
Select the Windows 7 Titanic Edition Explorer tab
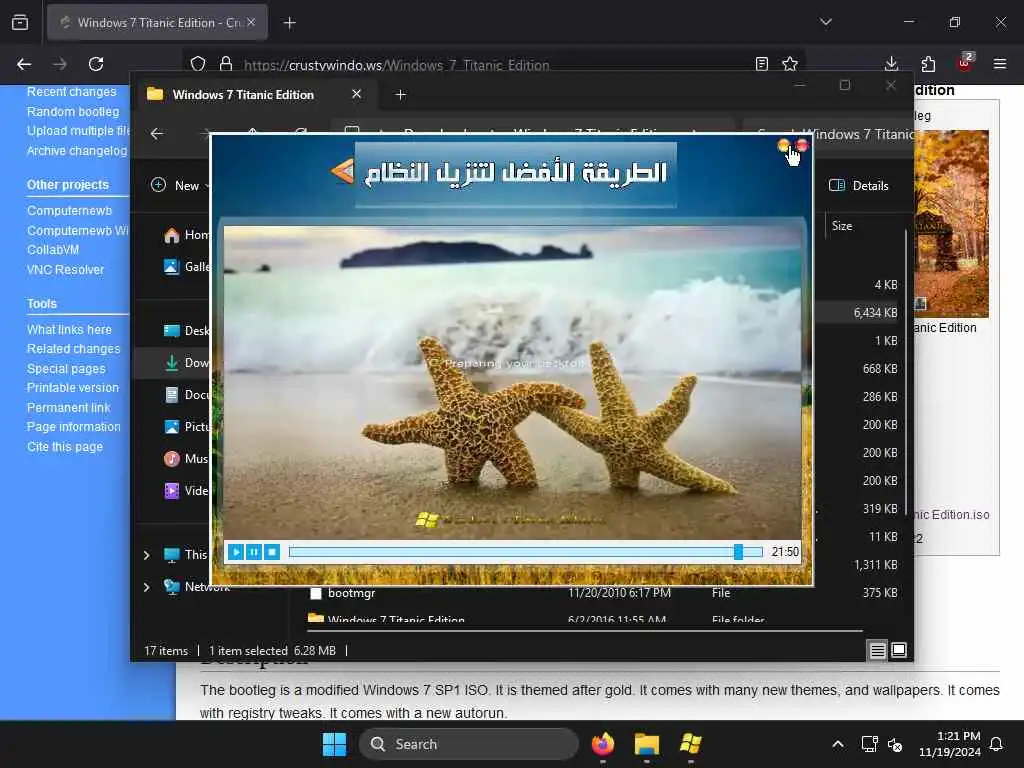click(255, 95)
